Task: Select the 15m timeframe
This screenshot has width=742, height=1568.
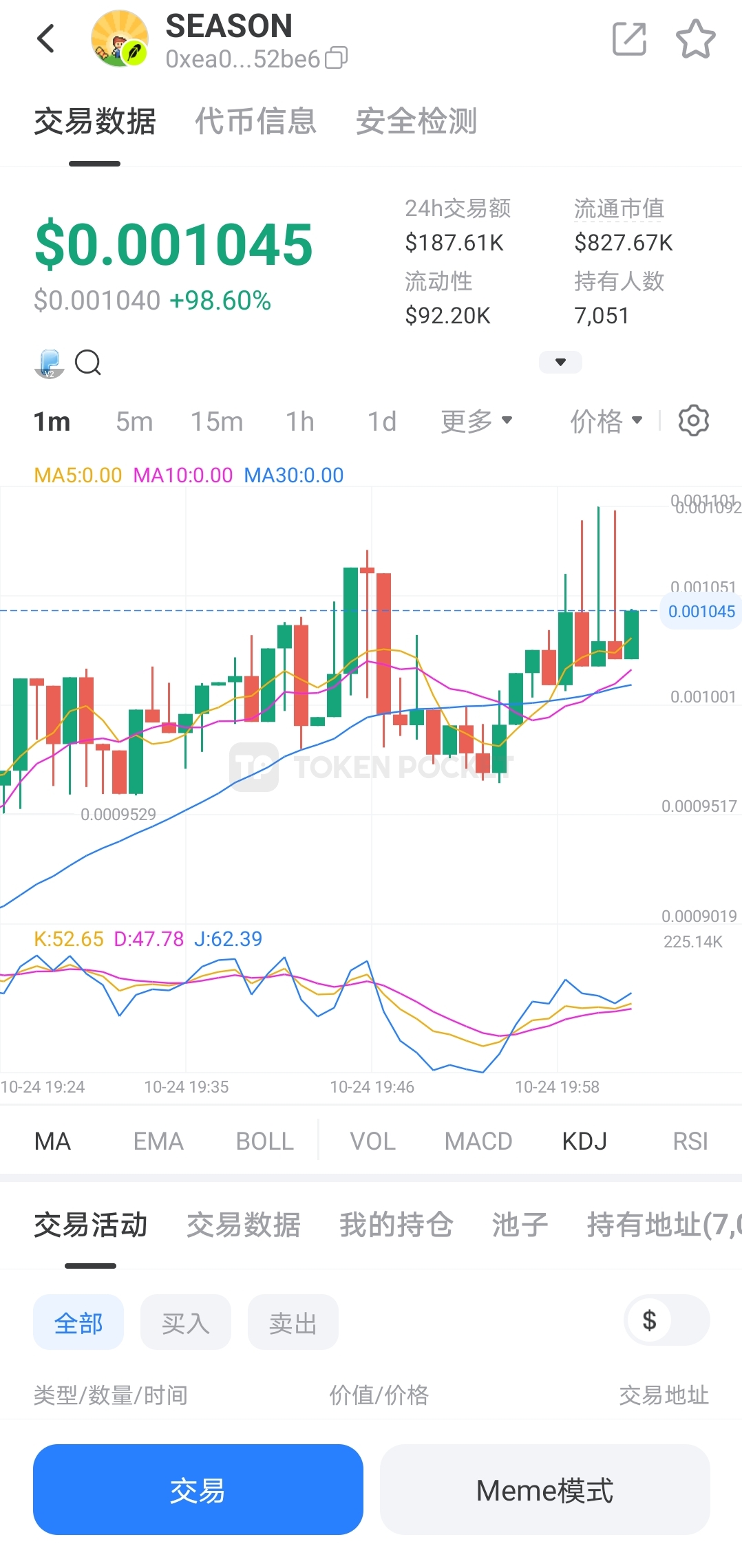Action: pyautogui.click(x=217, y=421)
